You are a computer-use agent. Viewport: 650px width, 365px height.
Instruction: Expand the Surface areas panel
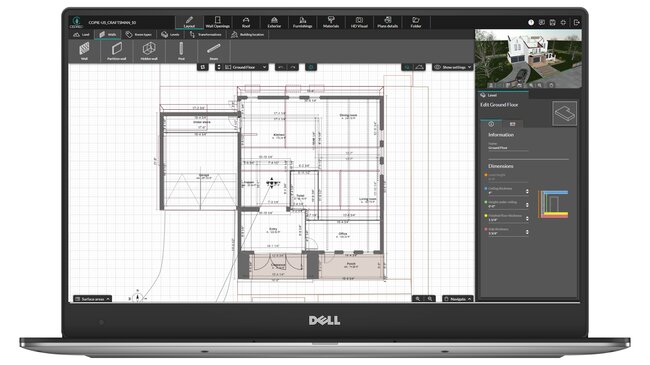click(93, 299)
